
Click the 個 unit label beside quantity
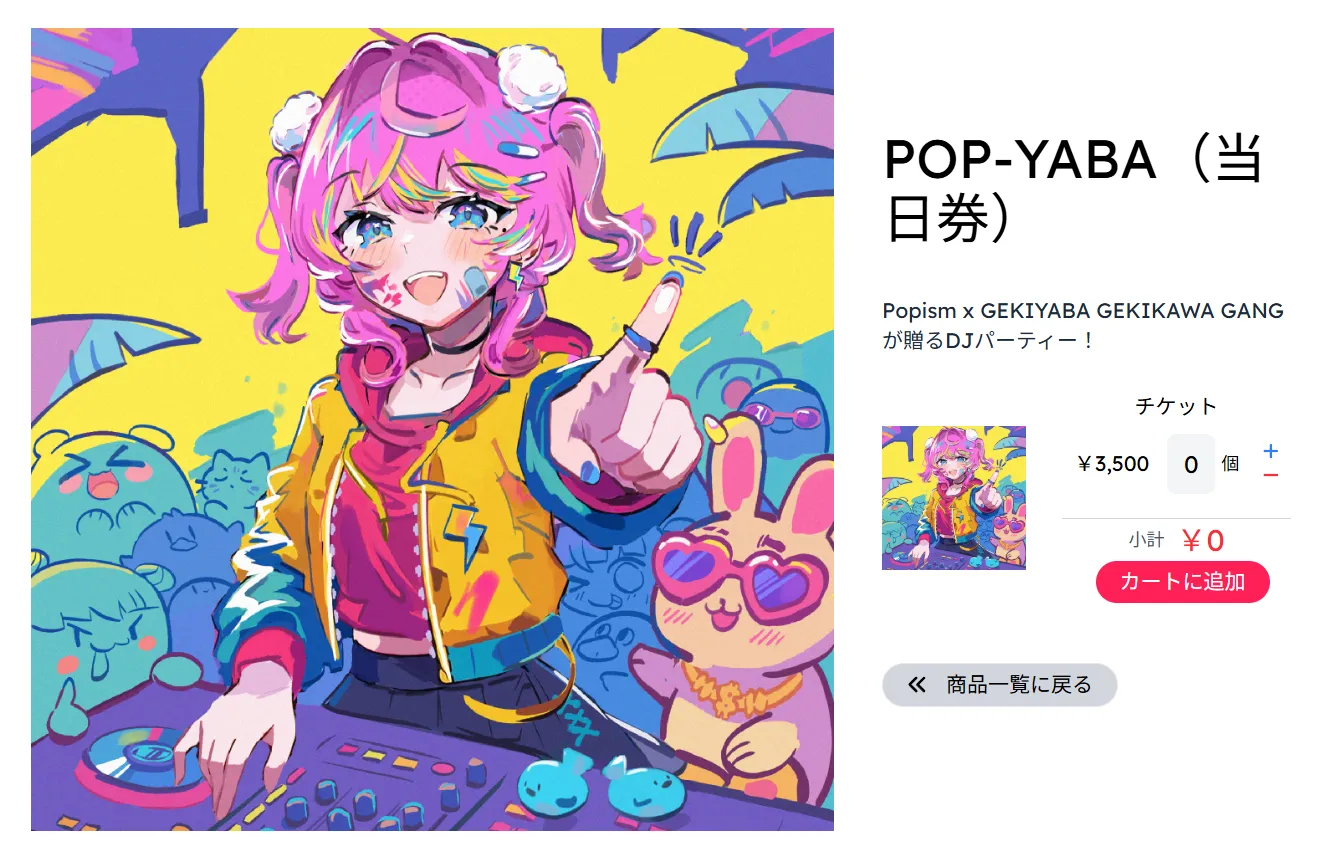[1230, 464]
